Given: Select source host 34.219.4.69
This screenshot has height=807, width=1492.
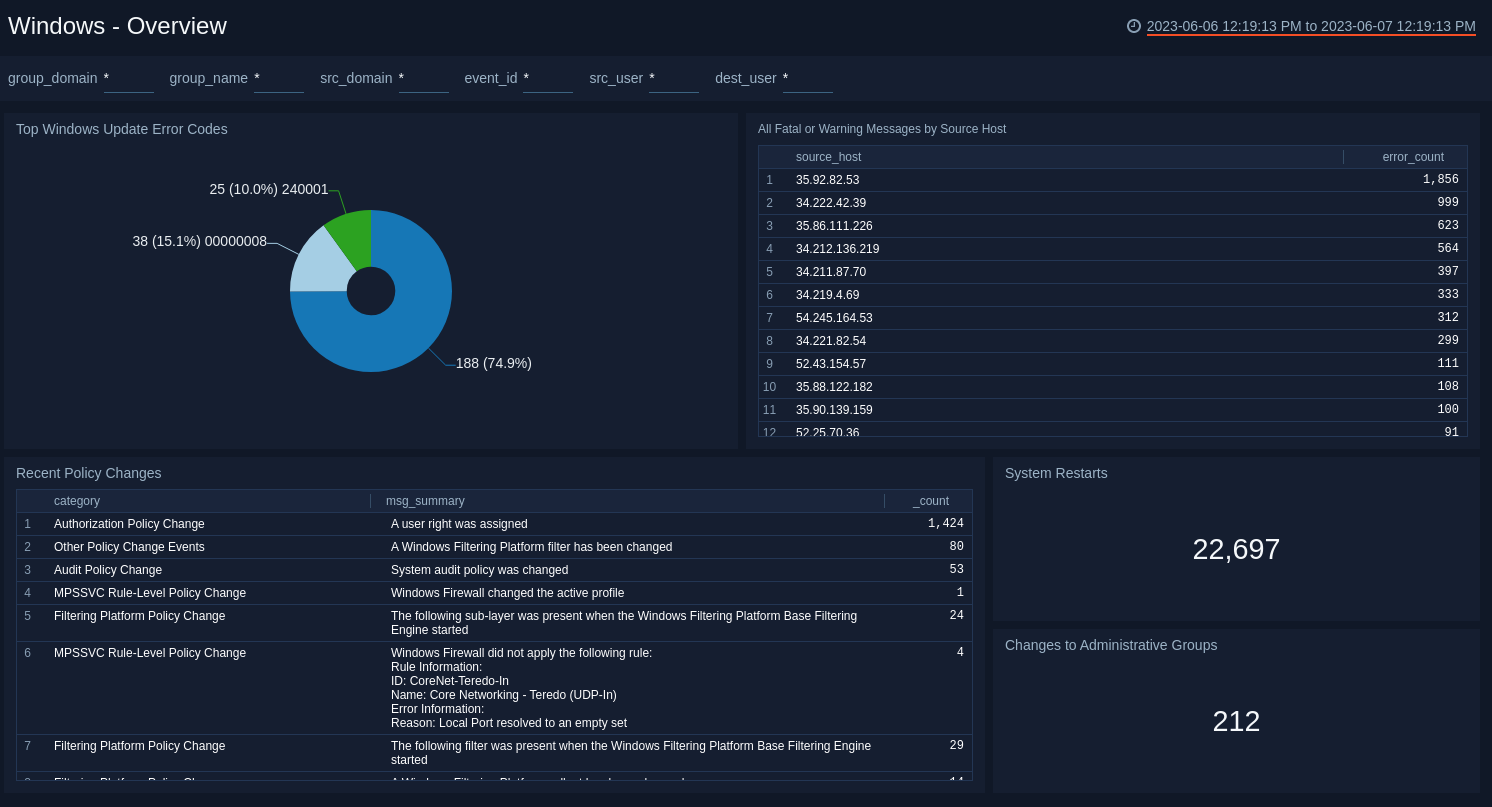Looking at the screenshot, I should pos(827,295).
